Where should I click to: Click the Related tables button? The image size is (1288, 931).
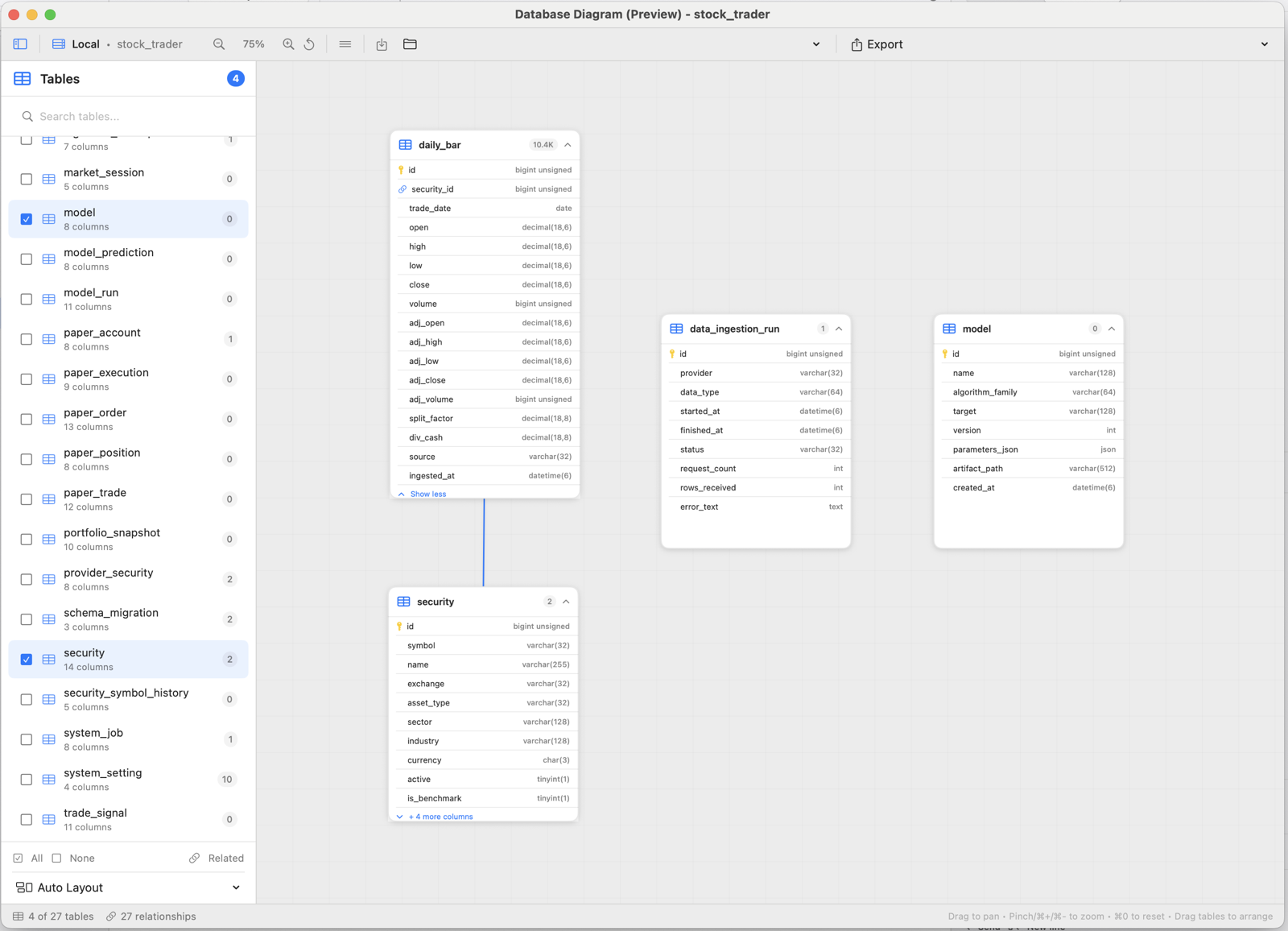click(217, 859)
